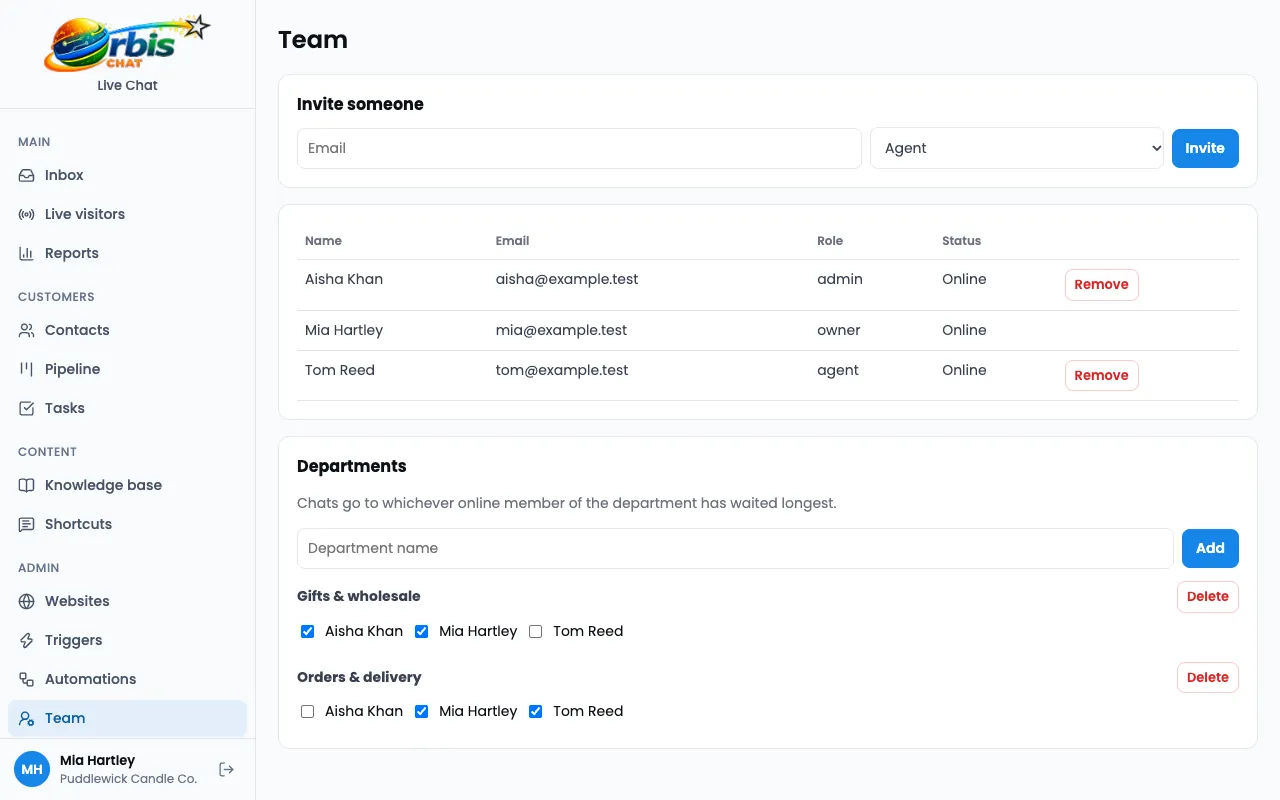Click the Tom Reed table name
Image resolution: width=1280 pixels, height=800 pixels.
click(x=340, y=370)
